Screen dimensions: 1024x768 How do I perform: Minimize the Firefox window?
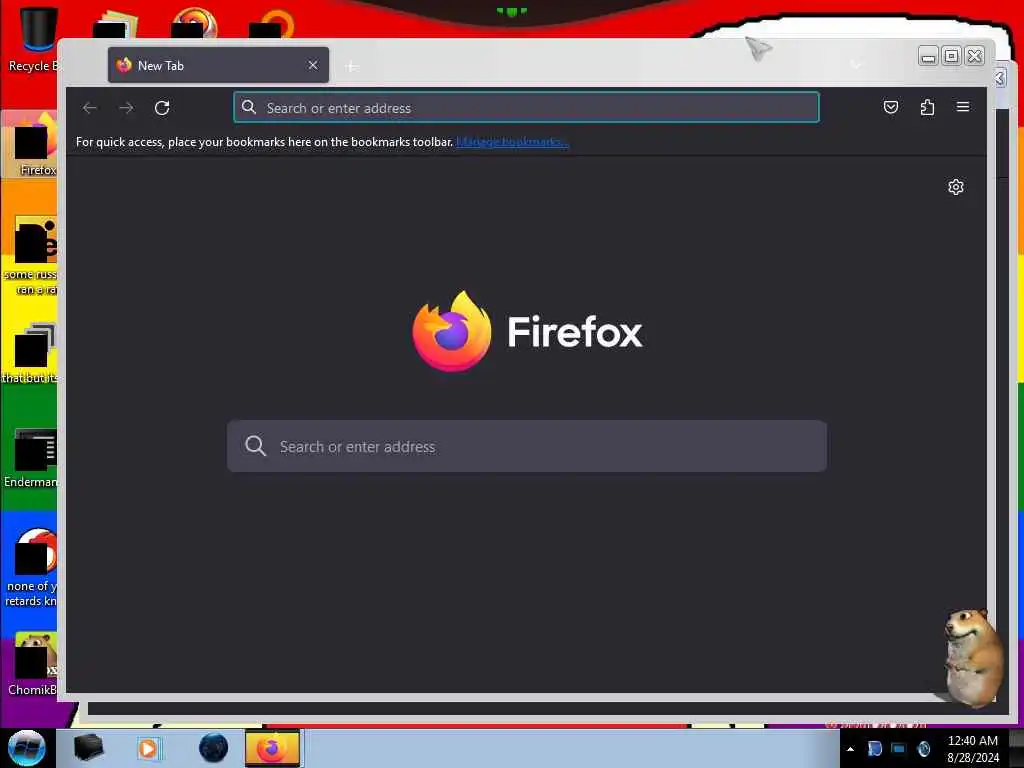click(x=928, y=56)
